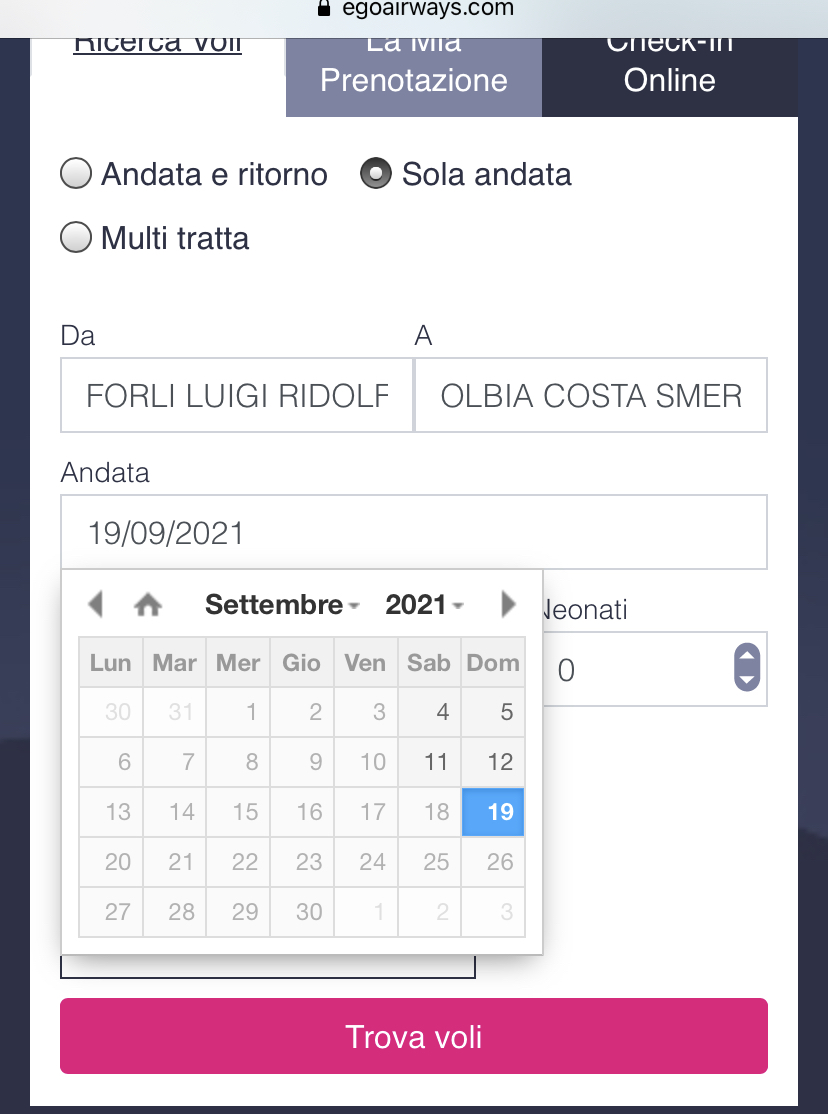Open the A destination airport field

coord(591,395)
